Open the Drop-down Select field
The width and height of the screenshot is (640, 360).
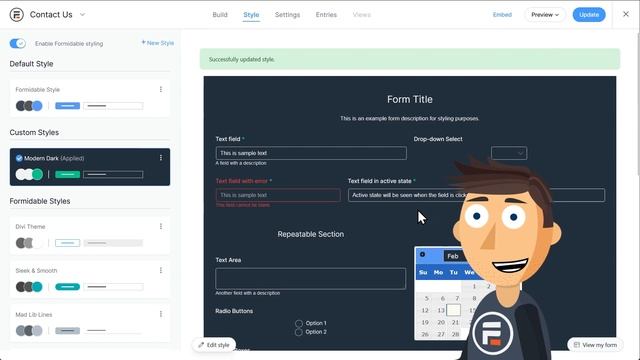(x=509, y=153)
